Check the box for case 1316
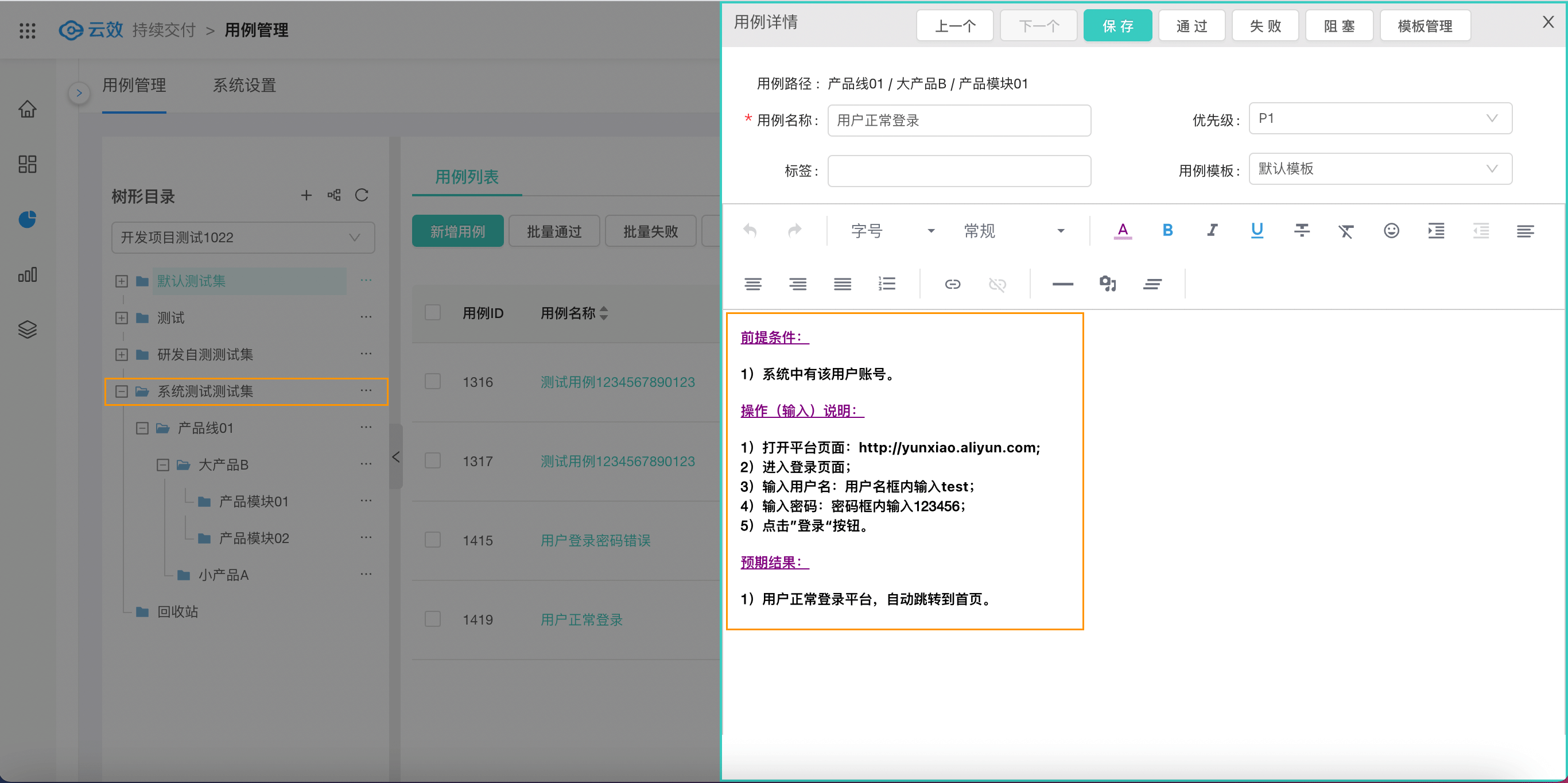The width and height of the screenshot is (1568, 783). click(433, 382)
